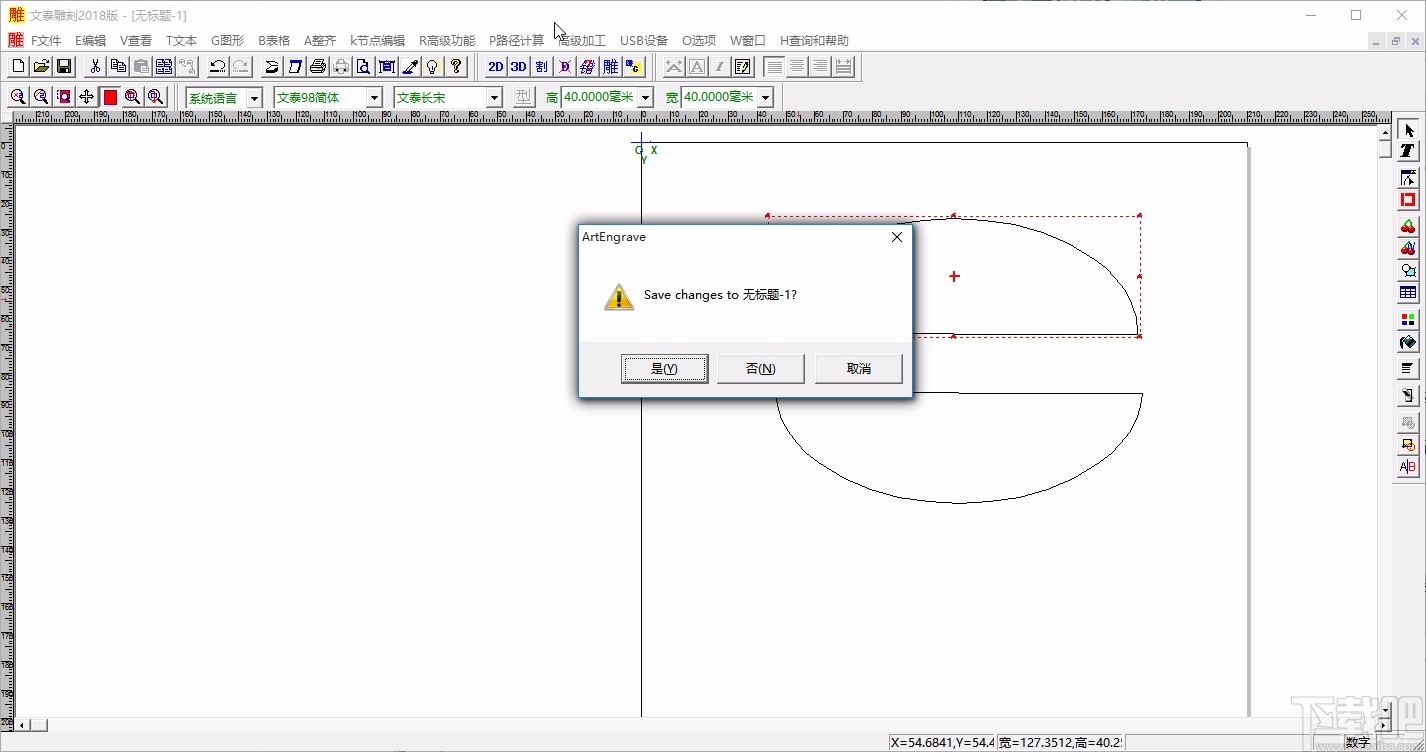Click the light bulb tip icon

433,67
